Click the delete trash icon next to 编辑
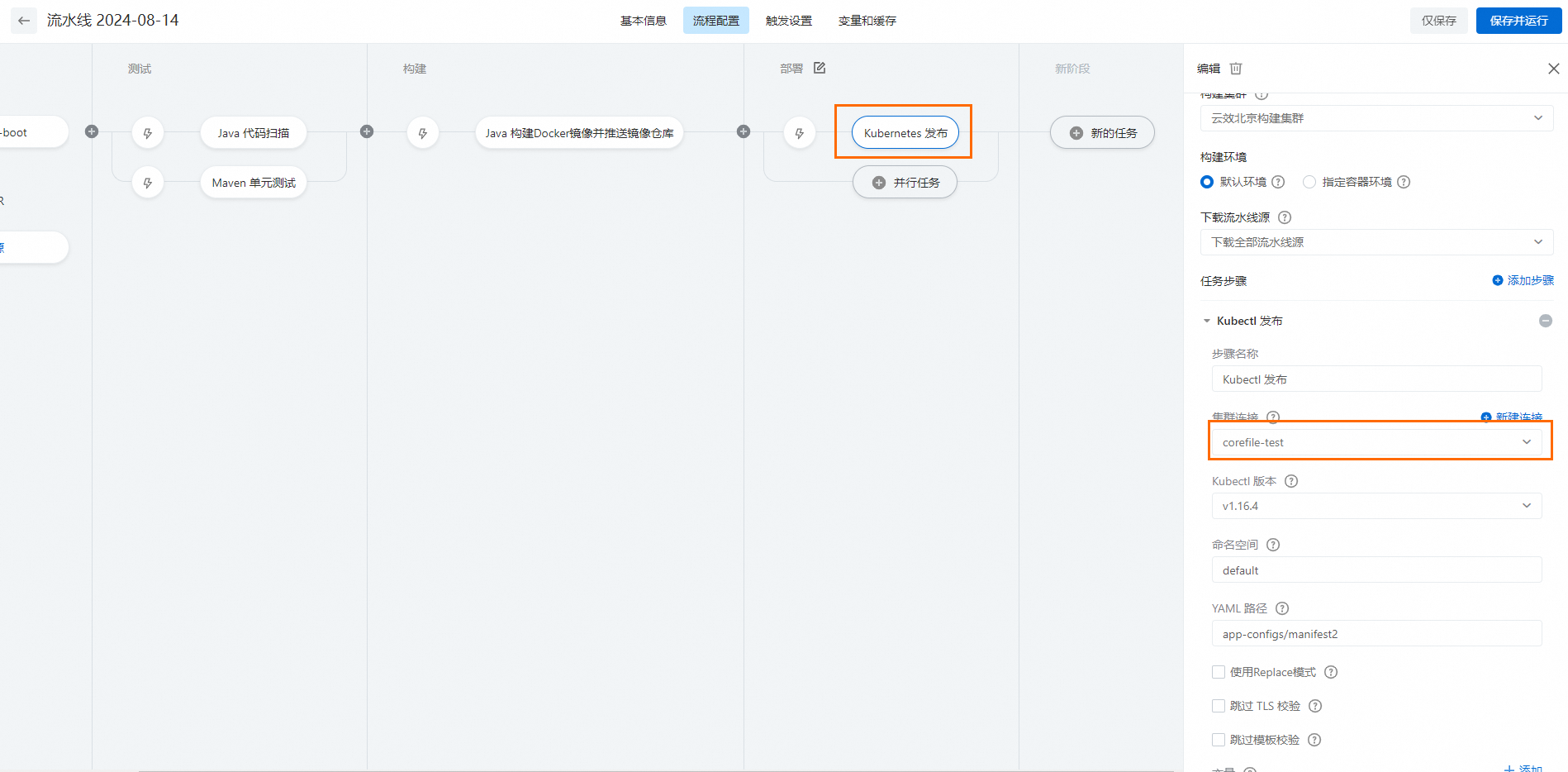This screenshot has height=772, width=1568. (1236, 69)
